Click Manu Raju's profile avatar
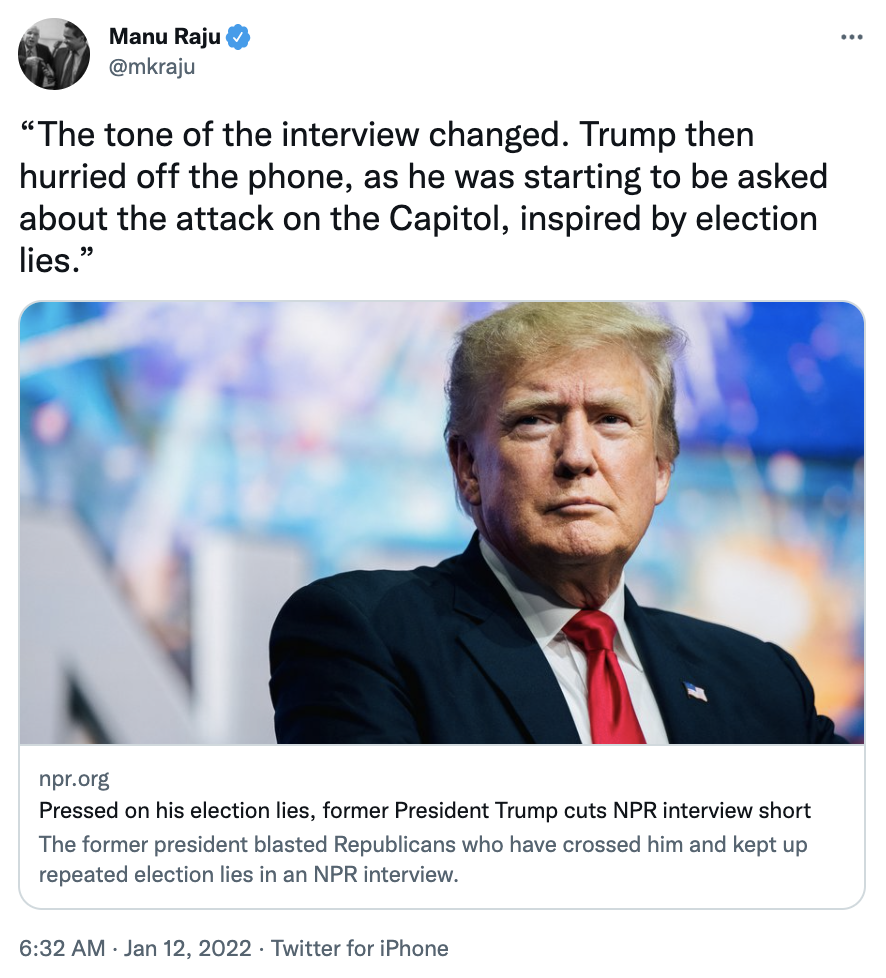 (54, 54)
